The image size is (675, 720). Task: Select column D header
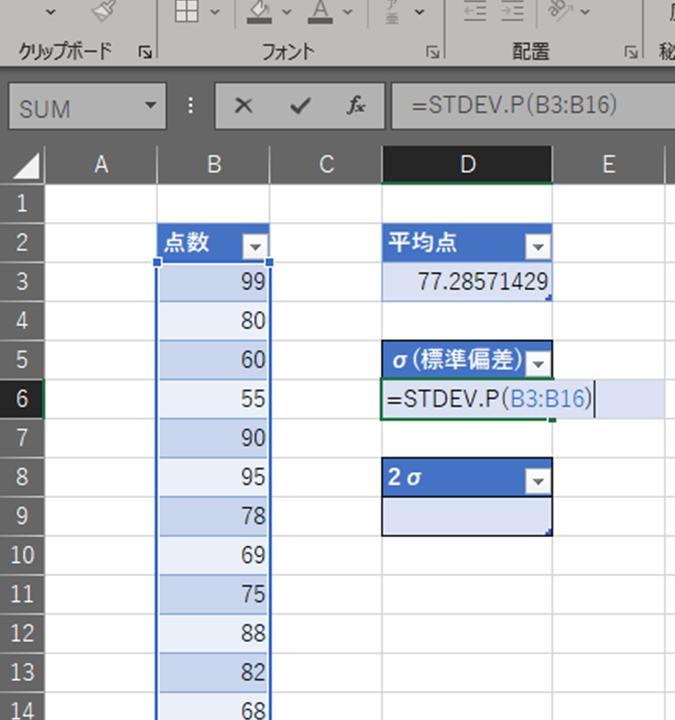click(466, 165)
